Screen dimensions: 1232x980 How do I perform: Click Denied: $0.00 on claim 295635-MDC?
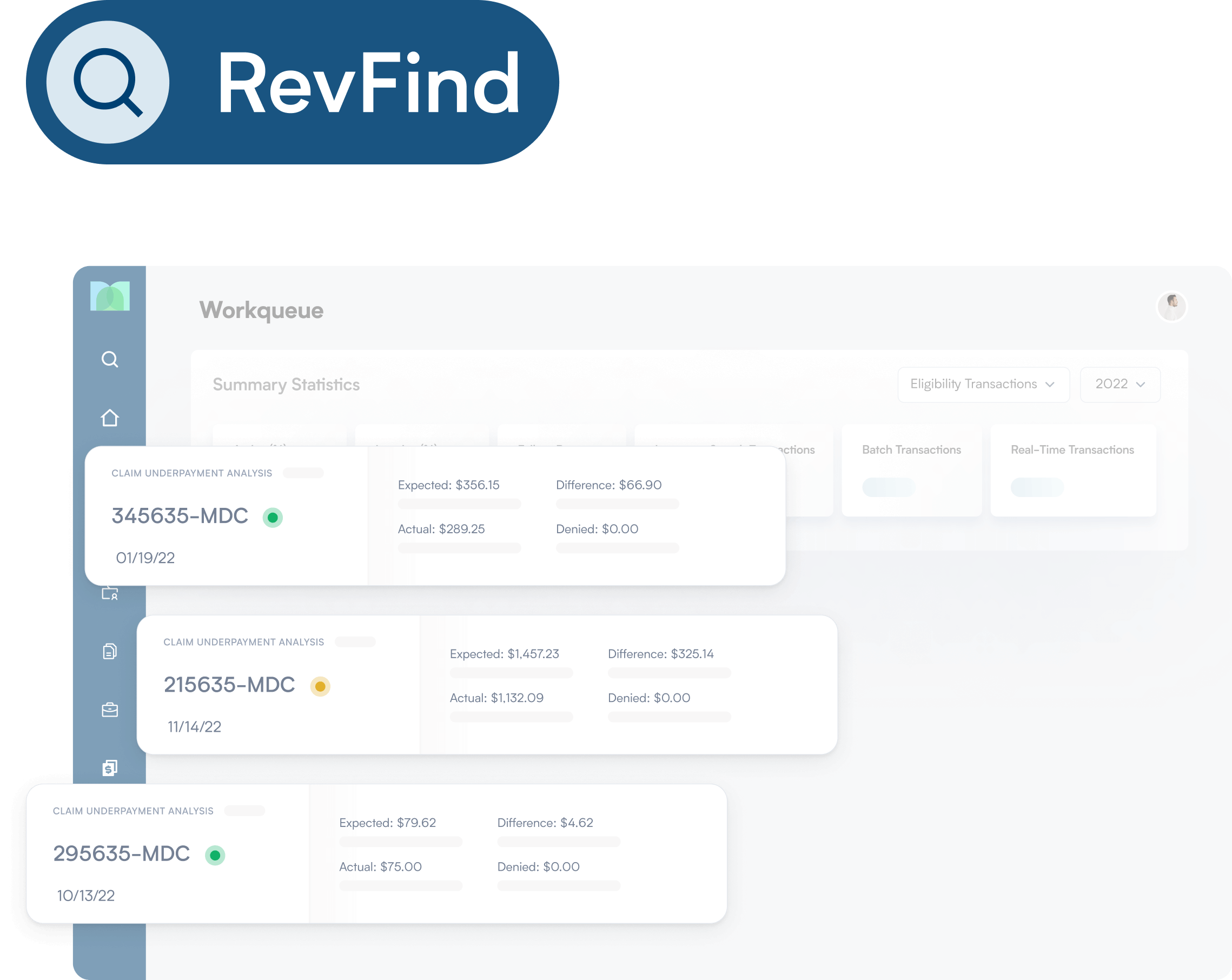(538, 866)
